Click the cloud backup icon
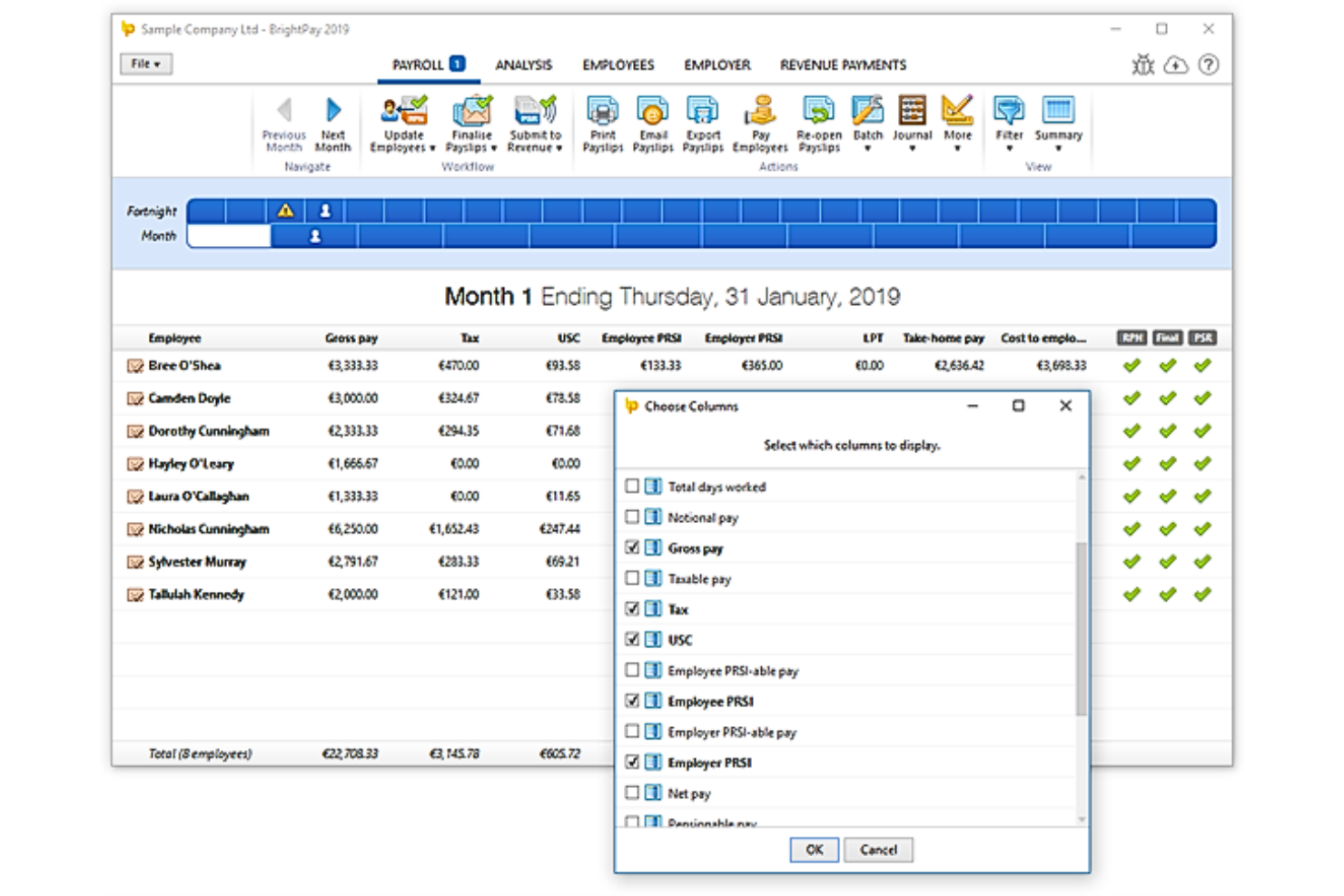 [1176, 64]
